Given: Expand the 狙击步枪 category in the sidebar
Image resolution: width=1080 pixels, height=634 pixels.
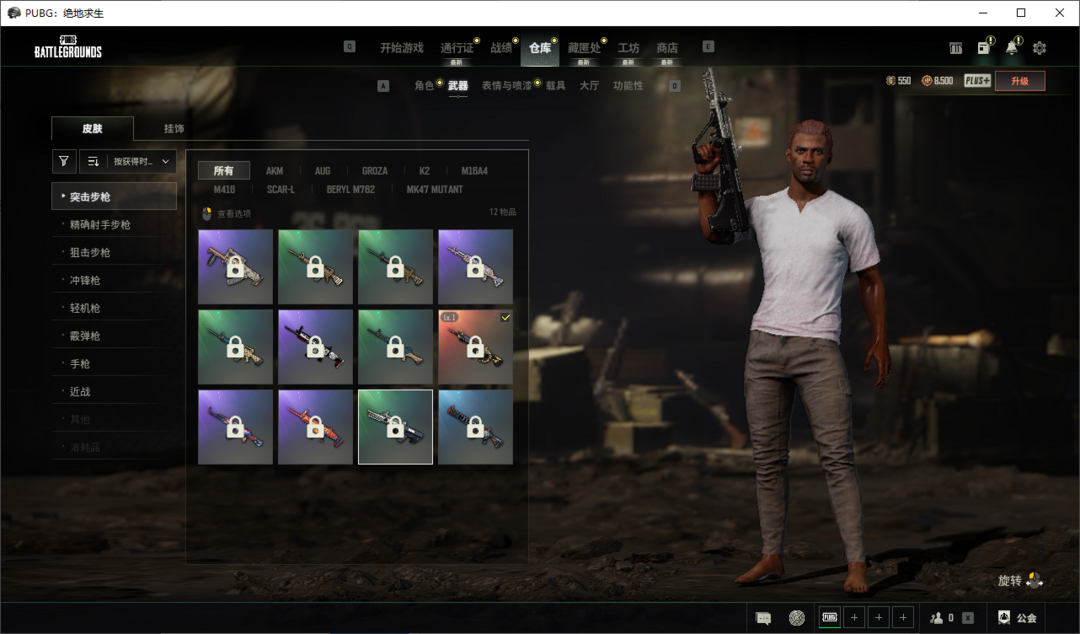Looking at the screenshot, I should pyautogui.click(x=114, y=253).
